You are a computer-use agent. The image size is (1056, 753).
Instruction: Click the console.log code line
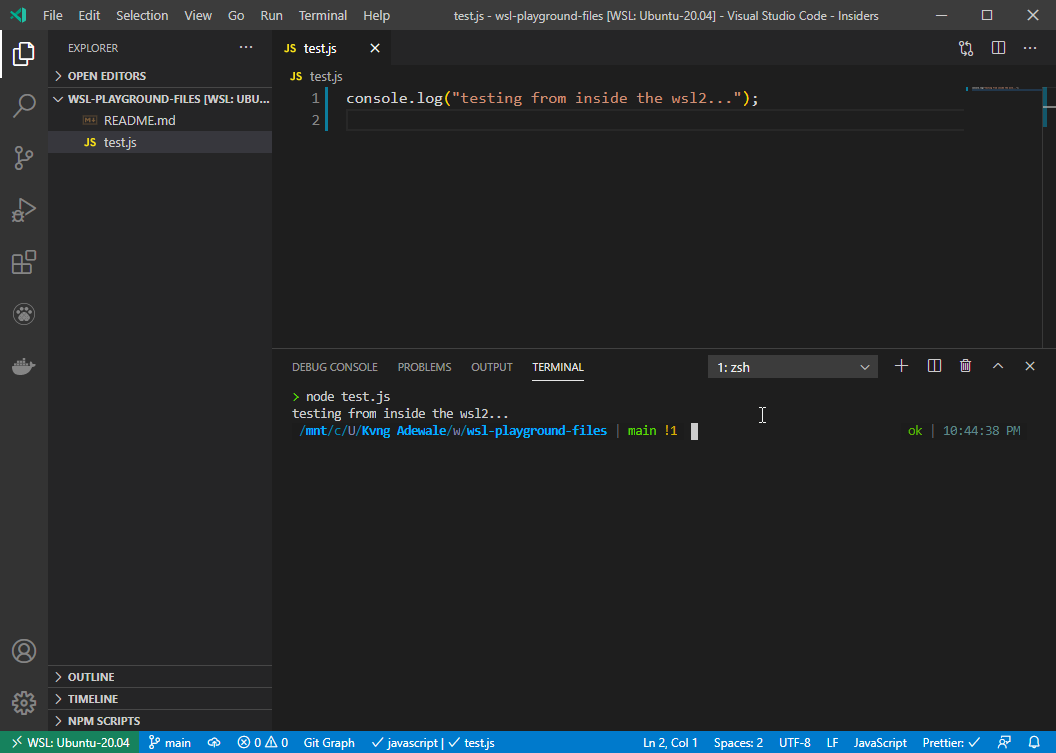pos(552,98)
